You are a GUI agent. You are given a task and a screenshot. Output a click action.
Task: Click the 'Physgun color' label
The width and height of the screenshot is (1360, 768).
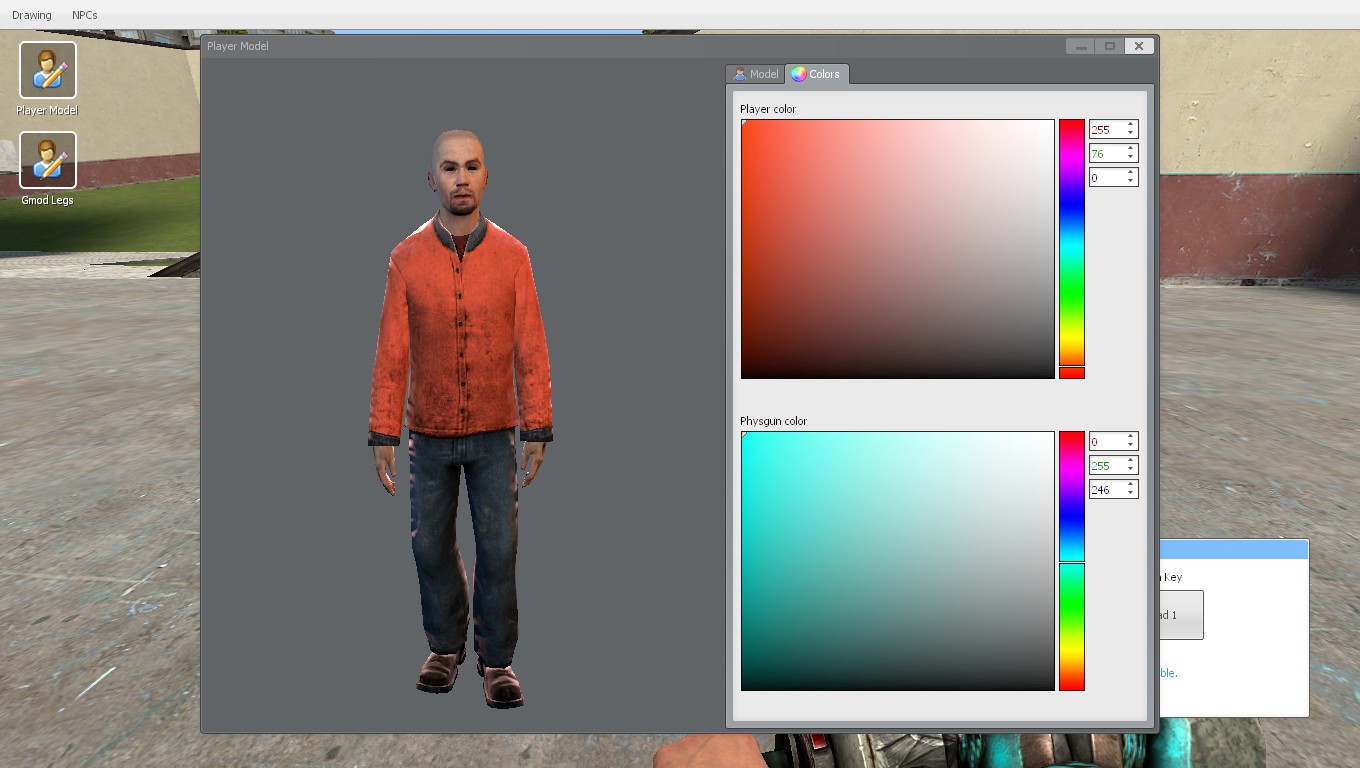(x=773, y=421)
